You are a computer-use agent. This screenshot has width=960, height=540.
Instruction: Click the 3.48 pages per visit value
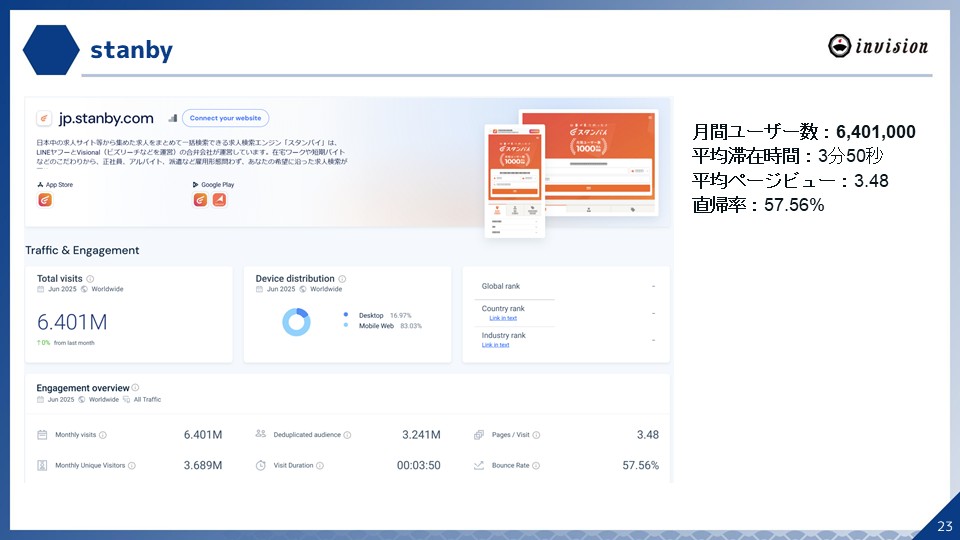pyautogui.click(x=648, y=435)
